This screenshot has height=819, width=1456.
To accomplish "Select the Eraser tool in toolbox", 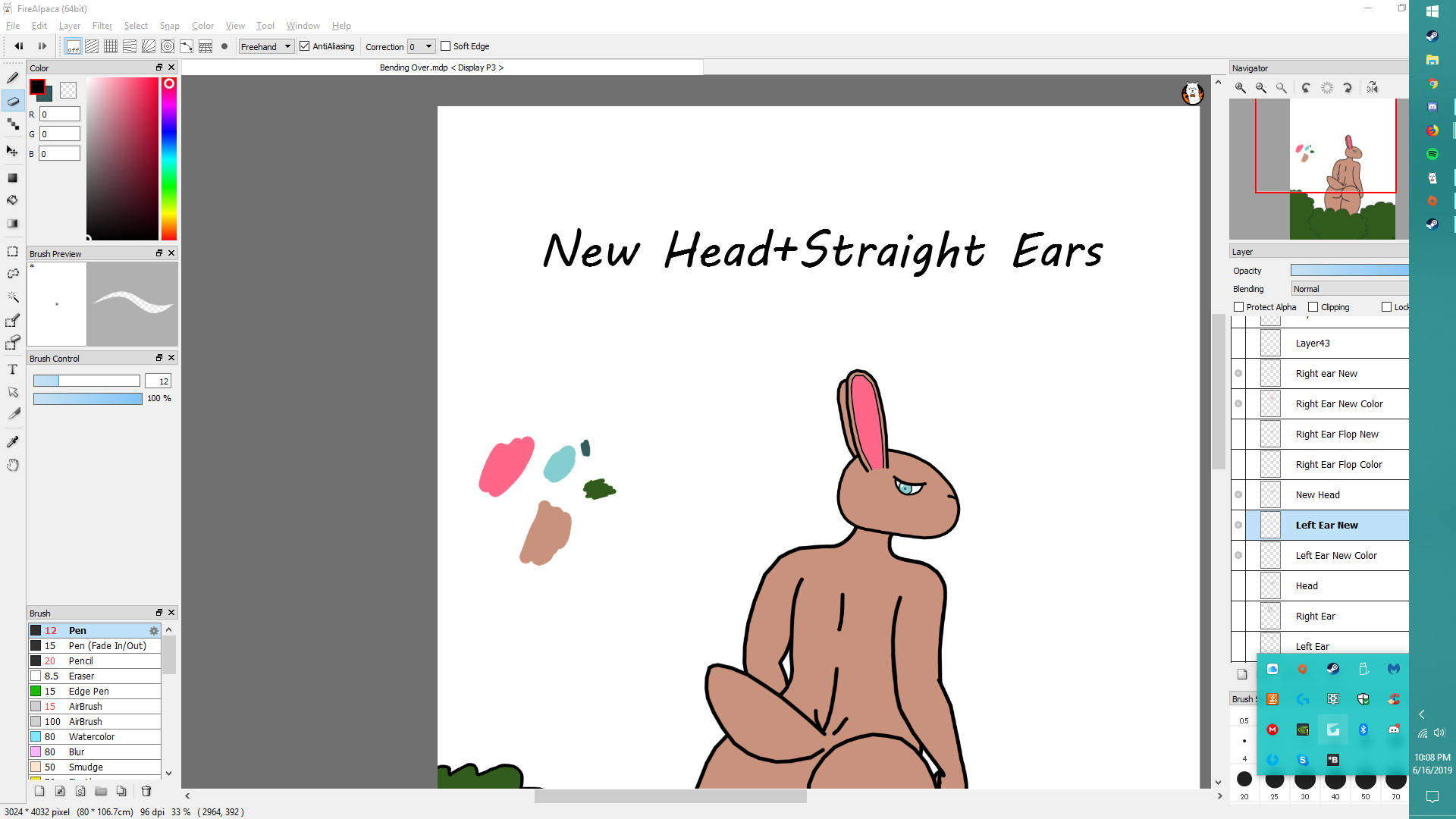I will coord(13,101).
